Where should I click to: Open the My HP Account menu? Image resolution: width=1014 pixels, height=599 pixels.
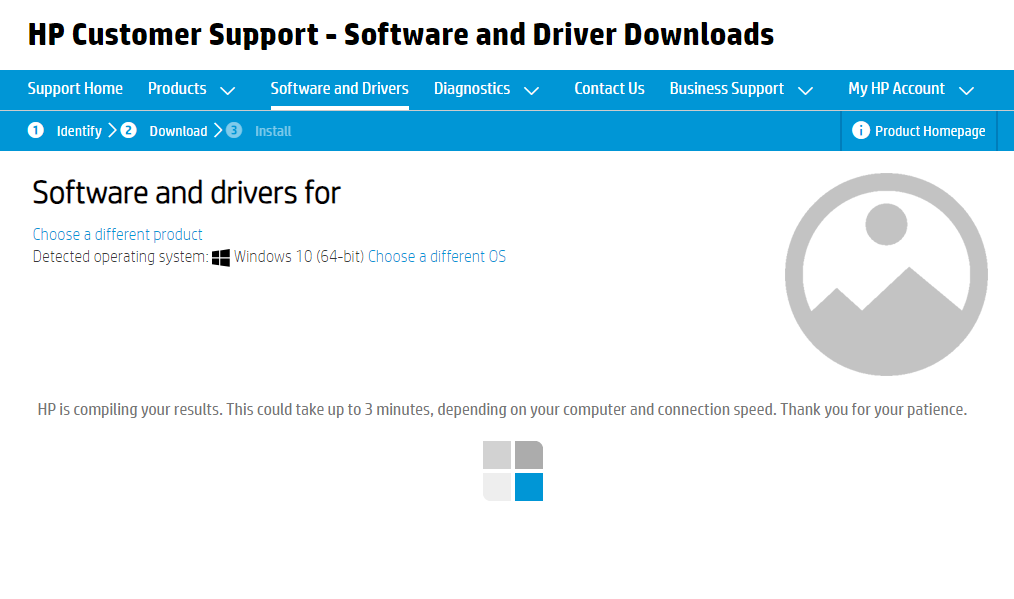tap(896, 89)
